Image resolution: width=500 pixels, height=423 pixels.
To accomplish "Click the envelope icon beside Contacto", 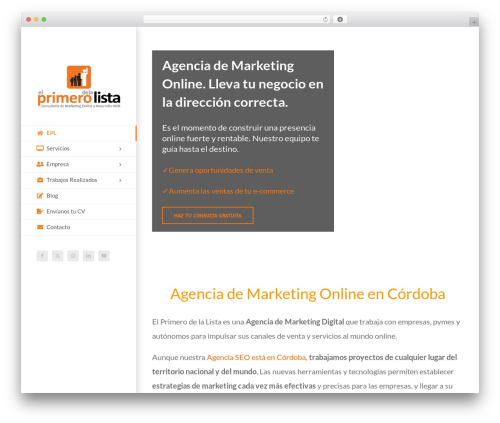I will (x=40, y=227).
